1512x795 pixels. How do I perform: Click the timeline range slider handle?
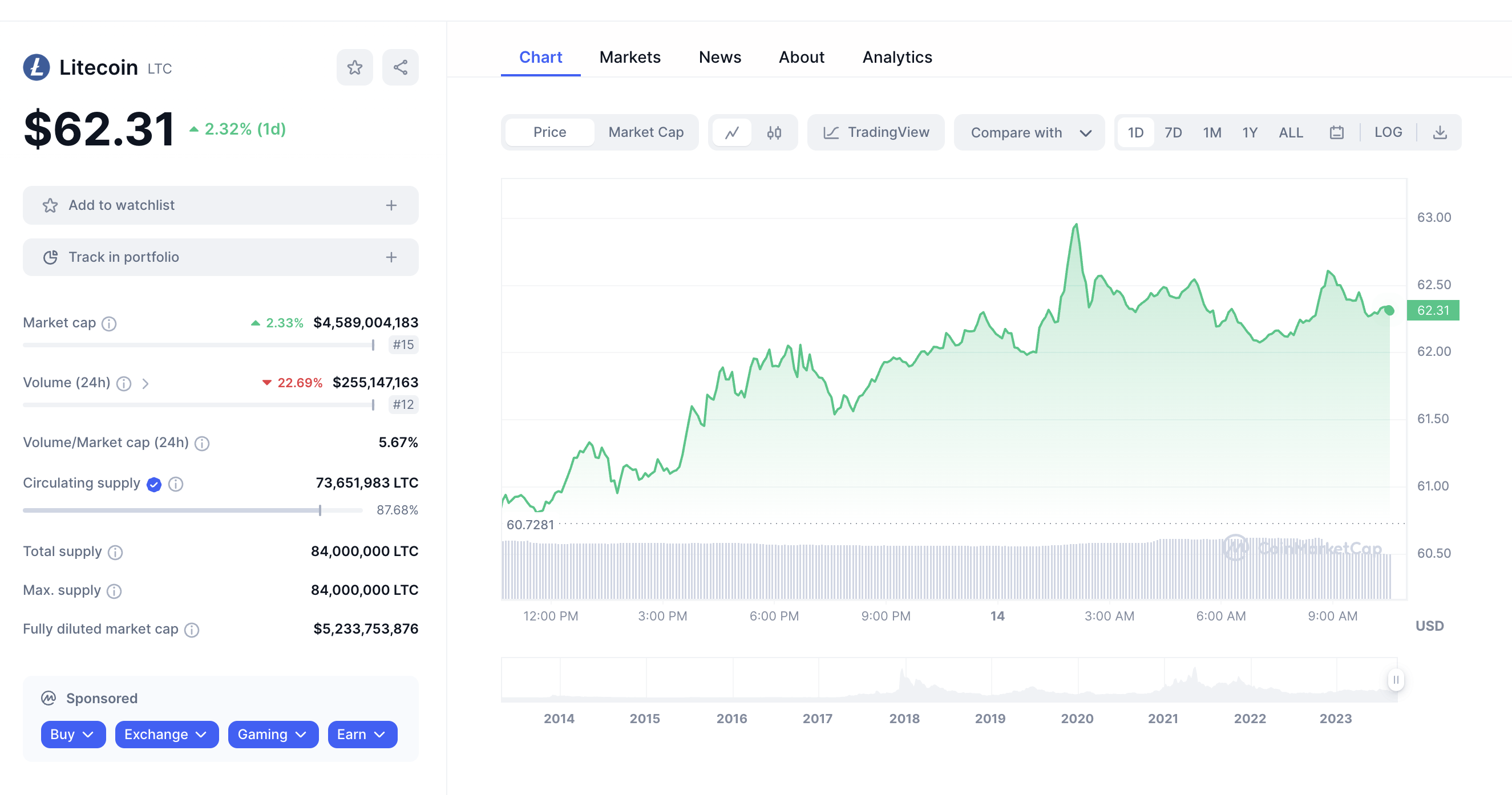(x=1396, y=680)
